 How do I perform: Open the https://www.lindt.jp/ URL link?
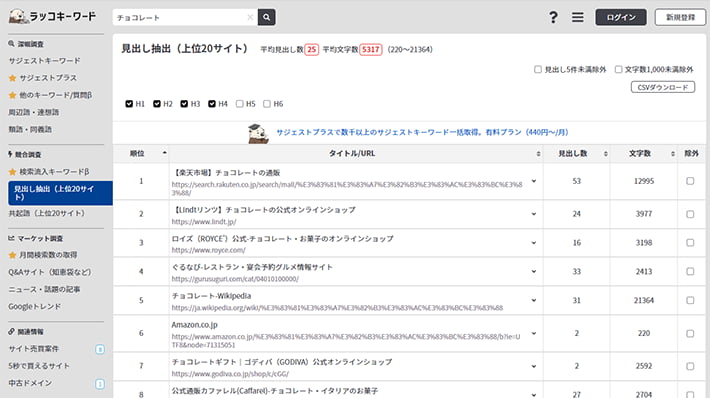204,222
